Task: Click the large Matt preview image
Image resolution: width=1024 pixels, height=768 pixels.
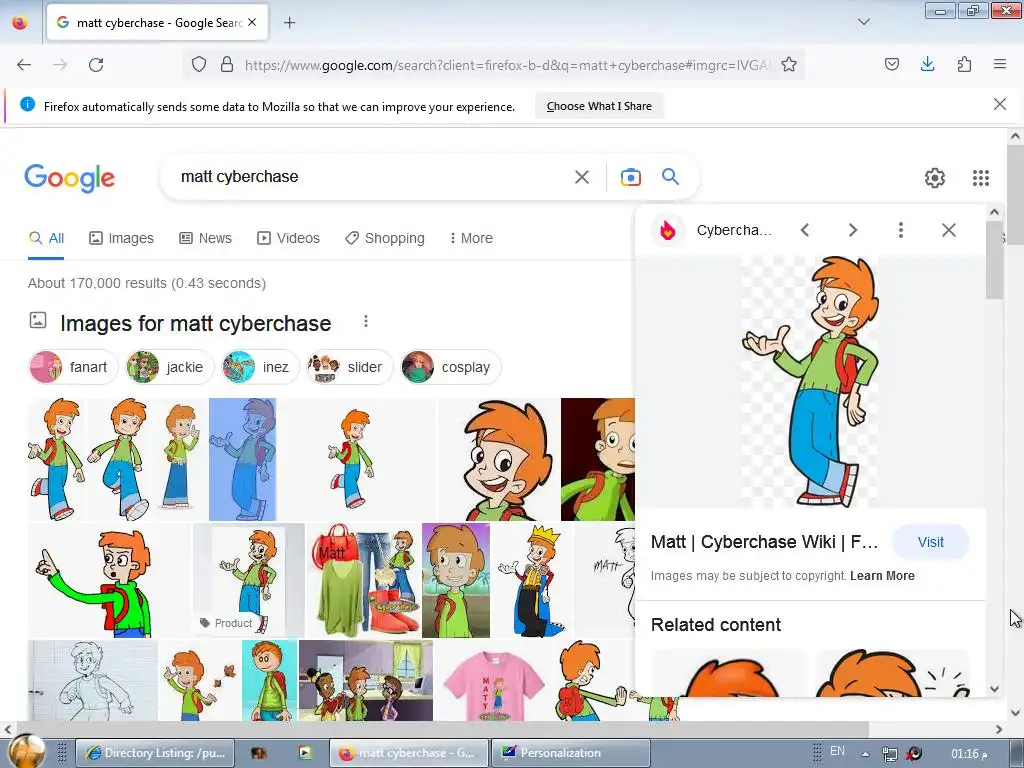Action: pyautogui.click(x=810, y=381)
